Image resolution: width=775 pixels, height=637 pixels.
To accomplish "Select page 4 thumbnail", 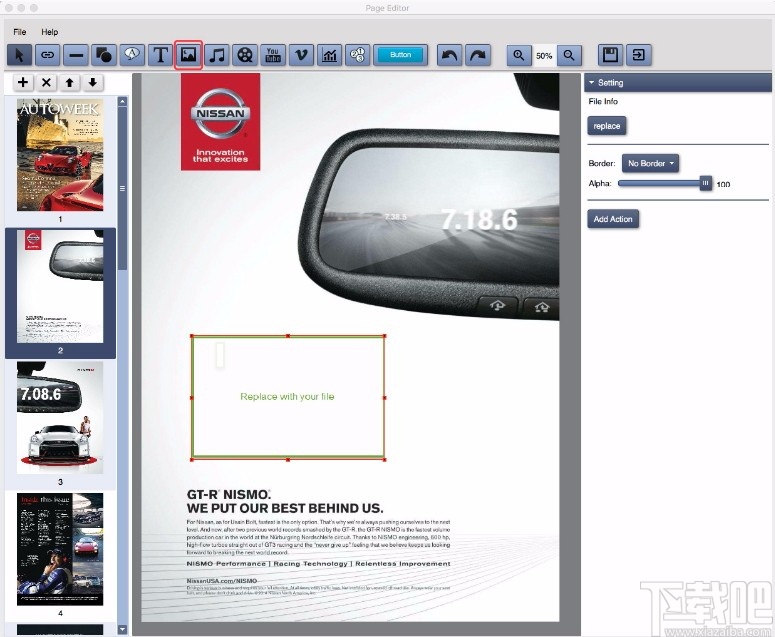I will pyautogui.click(x=60, y=549).
